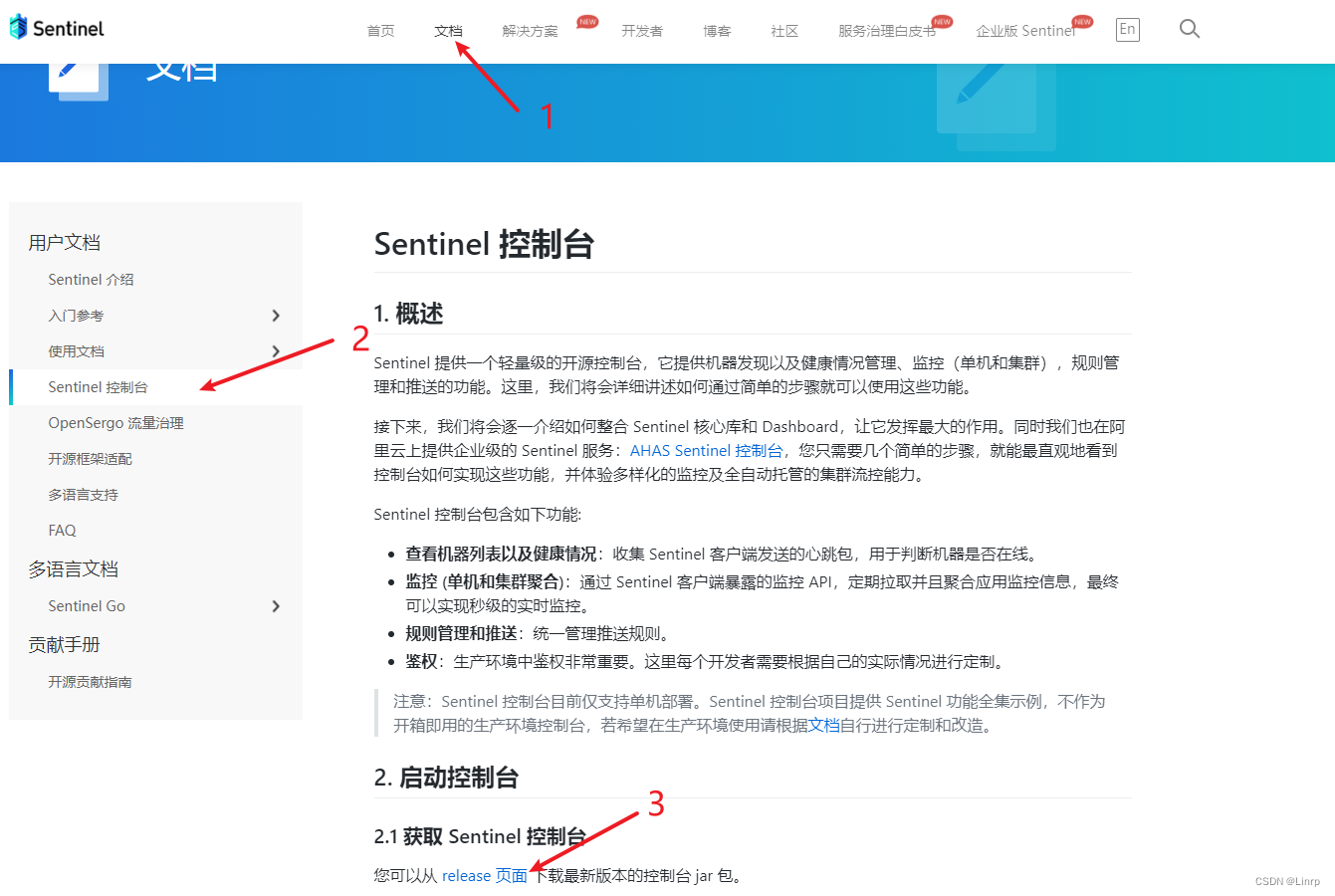Screen dimensions: 1335x896
Task: Click the 2.1 获取 Sentinel 控制台 heading
Action: (480, 836)
